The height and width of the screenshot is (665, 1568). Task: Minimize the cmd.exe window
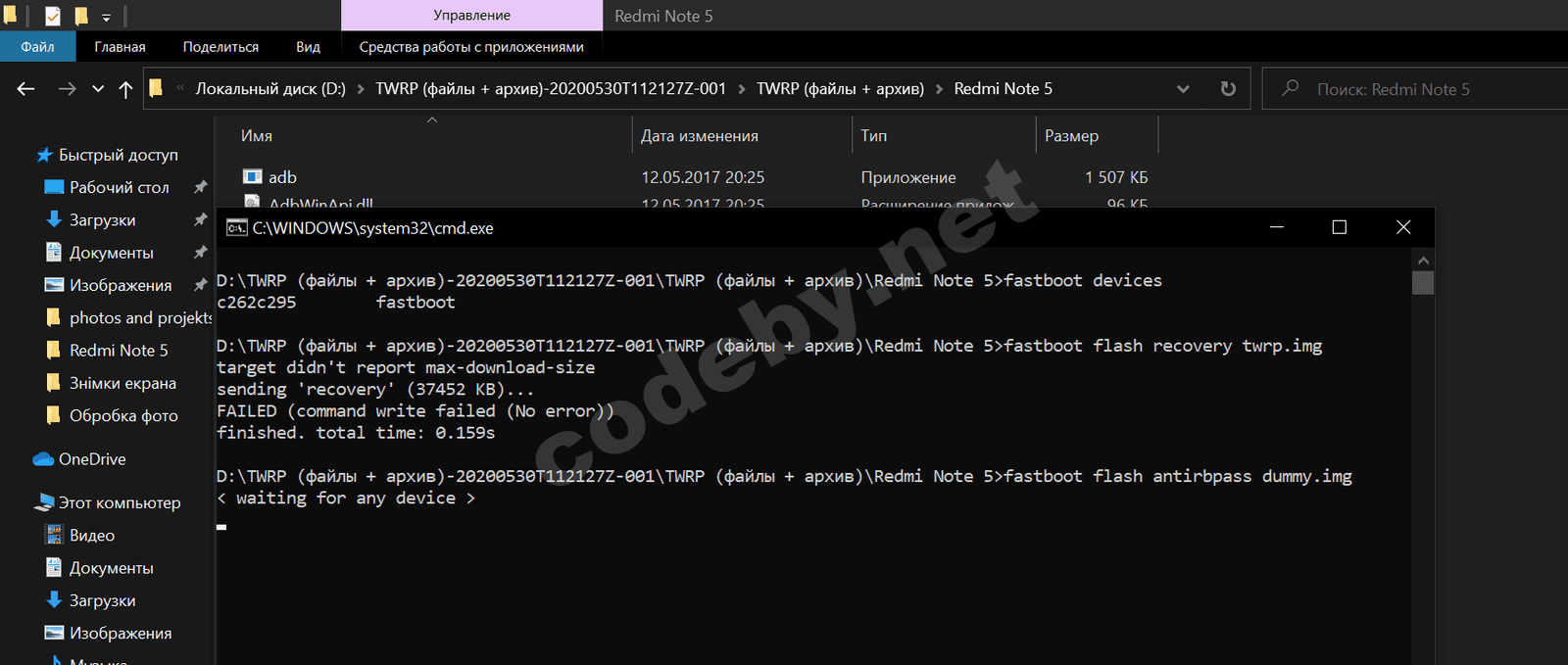coord(1277,227)
